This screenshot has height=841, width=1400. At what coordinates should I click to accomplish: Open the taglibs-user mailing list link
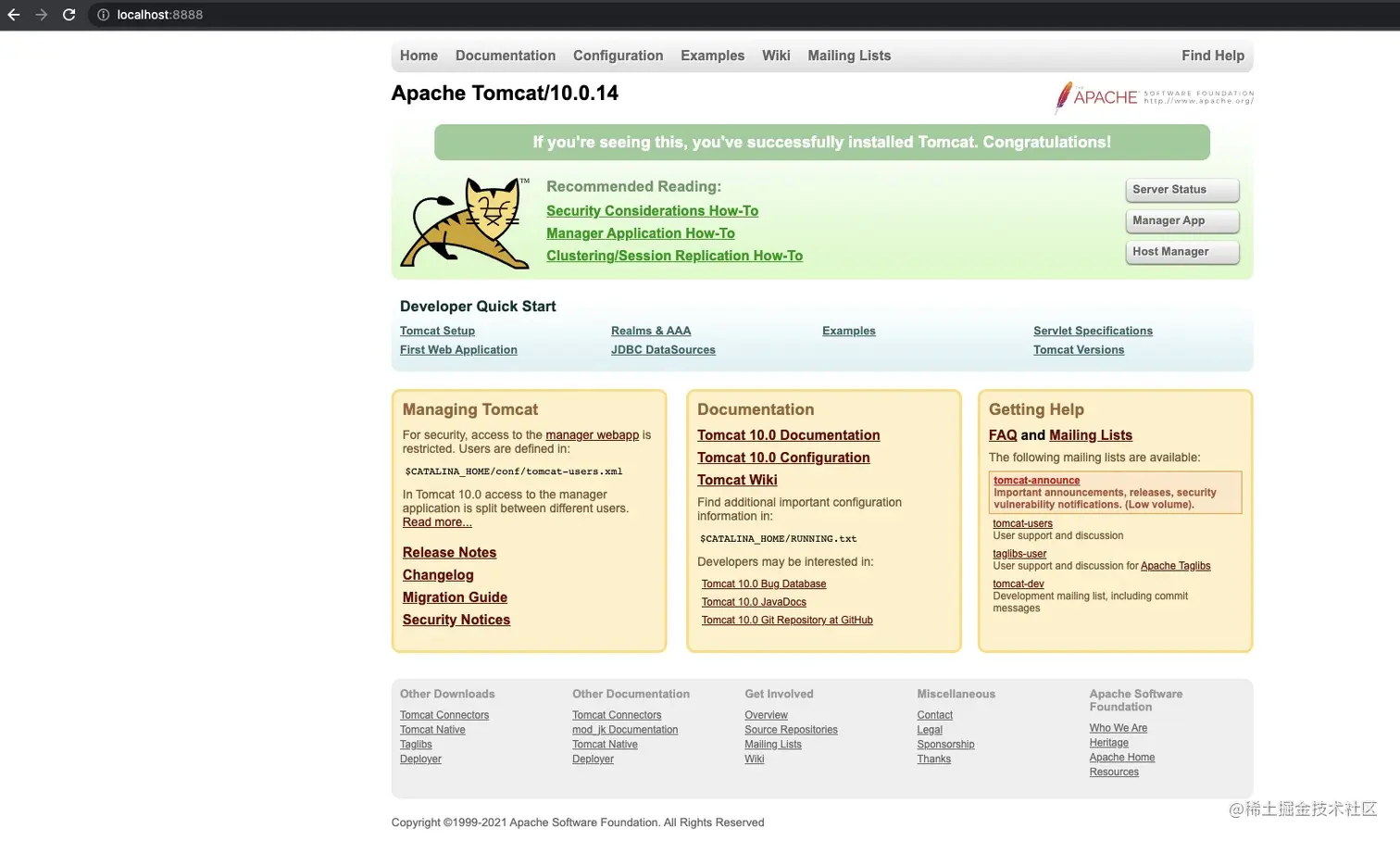tap(1019, 555)
